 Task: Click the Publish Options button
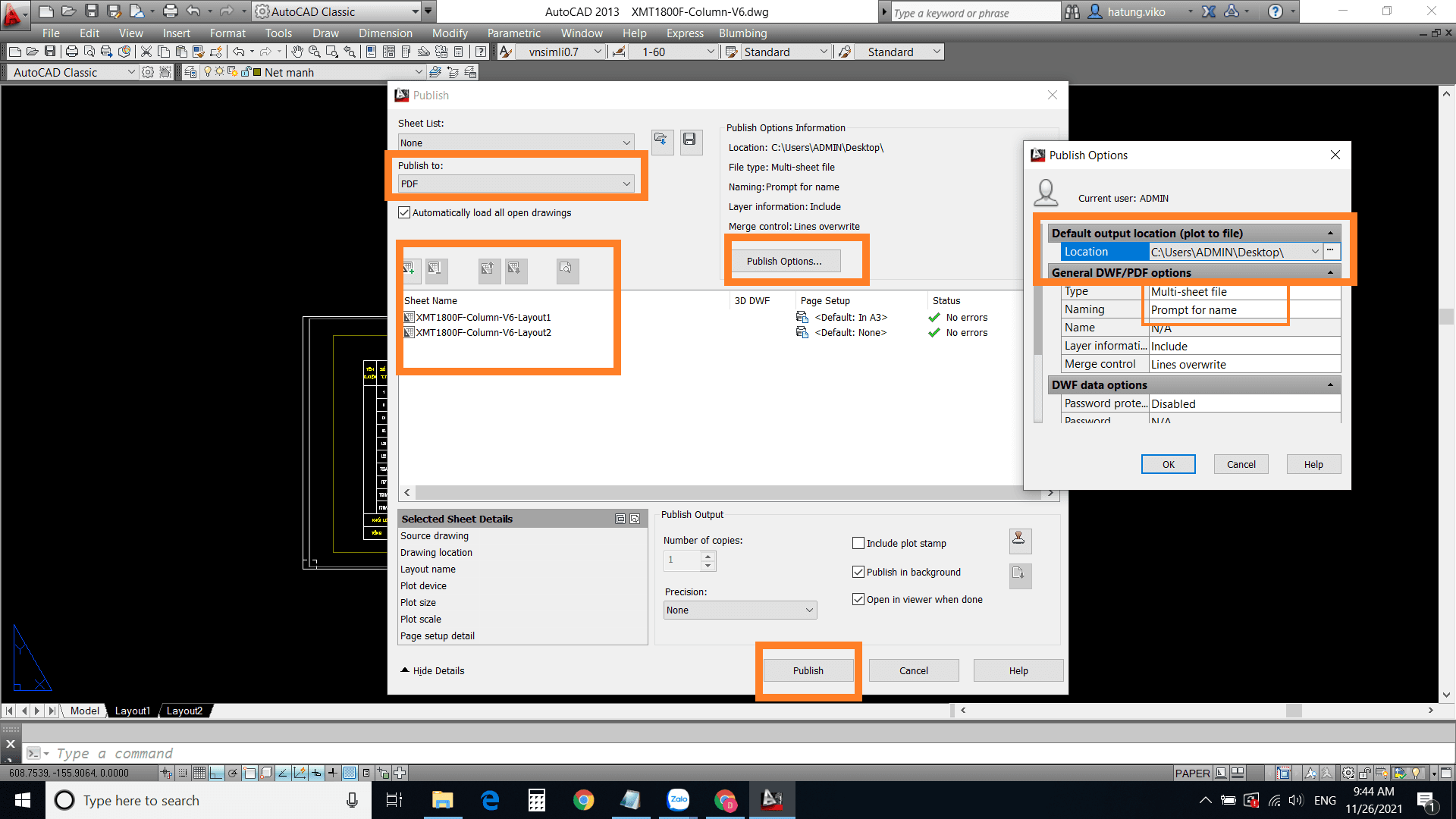[785, 261]
